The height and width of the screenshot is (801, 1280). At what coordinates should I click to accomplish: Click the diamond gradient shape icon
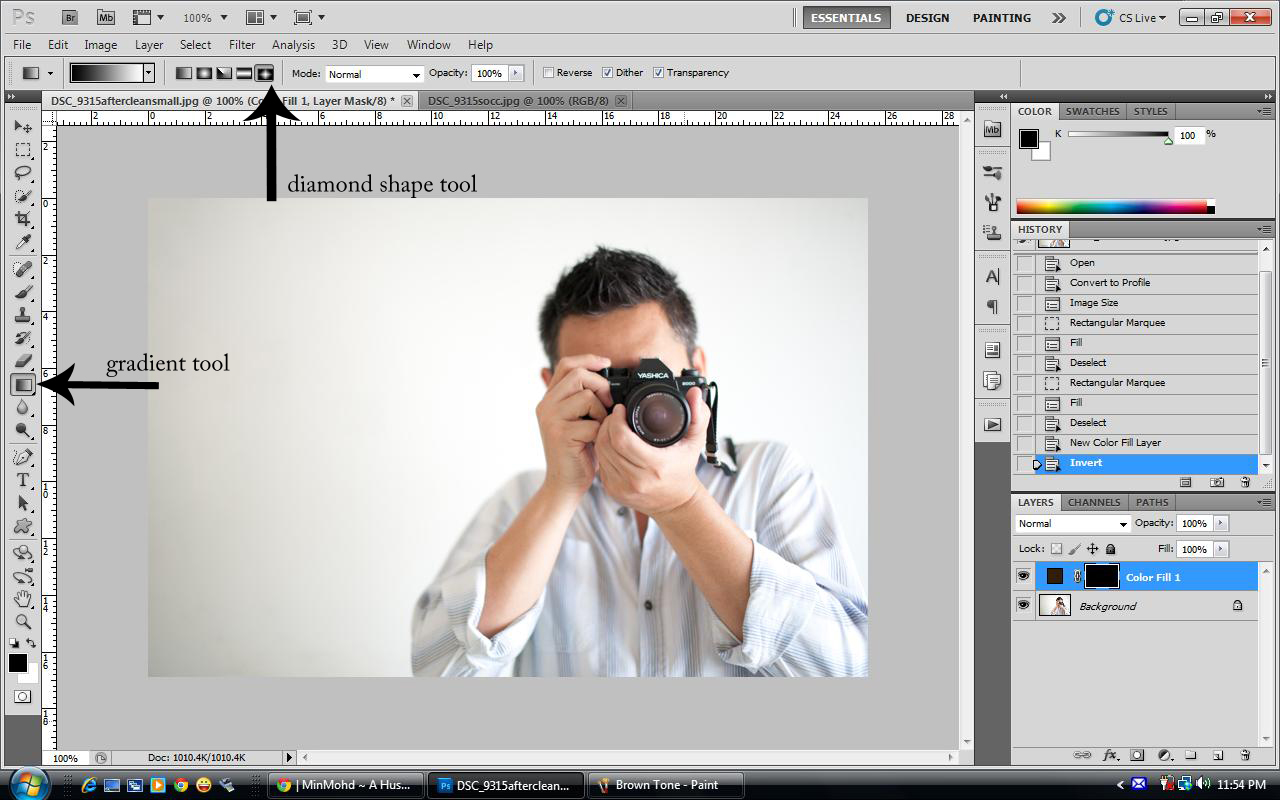pos(265,73)
